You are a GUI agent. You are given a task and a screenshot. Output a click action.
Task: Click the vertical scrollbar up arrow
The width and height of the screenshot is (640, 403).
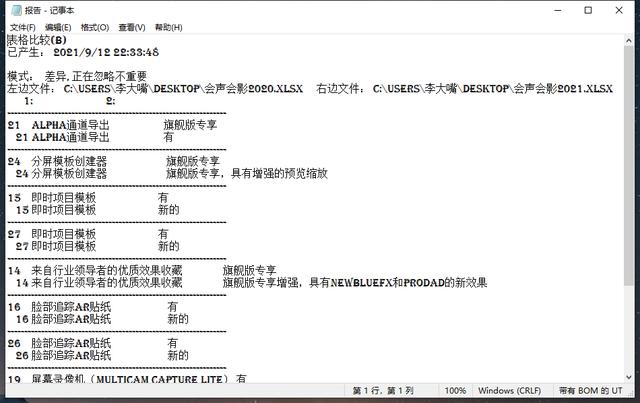click(631, 40)
